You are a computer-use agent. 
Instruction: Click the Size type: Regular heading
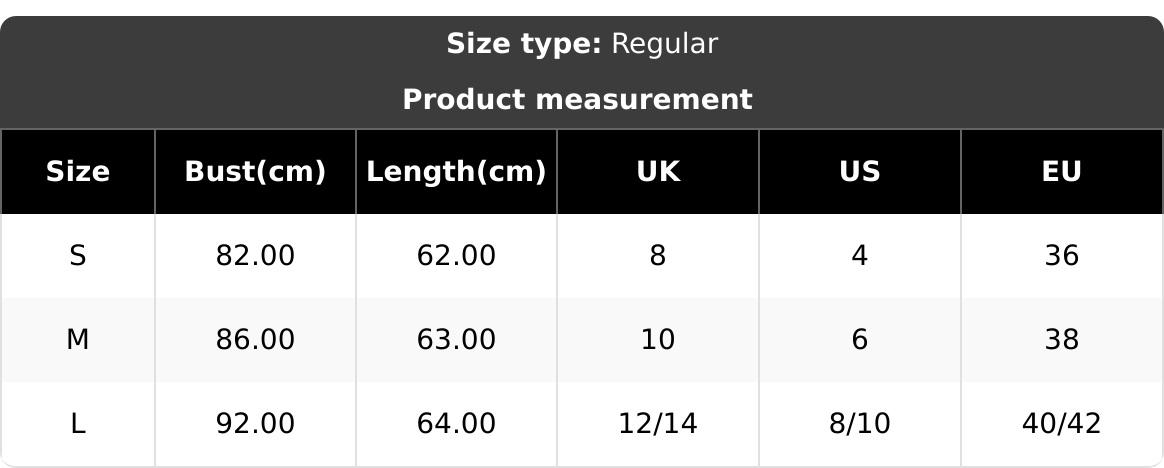pyautogui.click(x=581, y=44)
